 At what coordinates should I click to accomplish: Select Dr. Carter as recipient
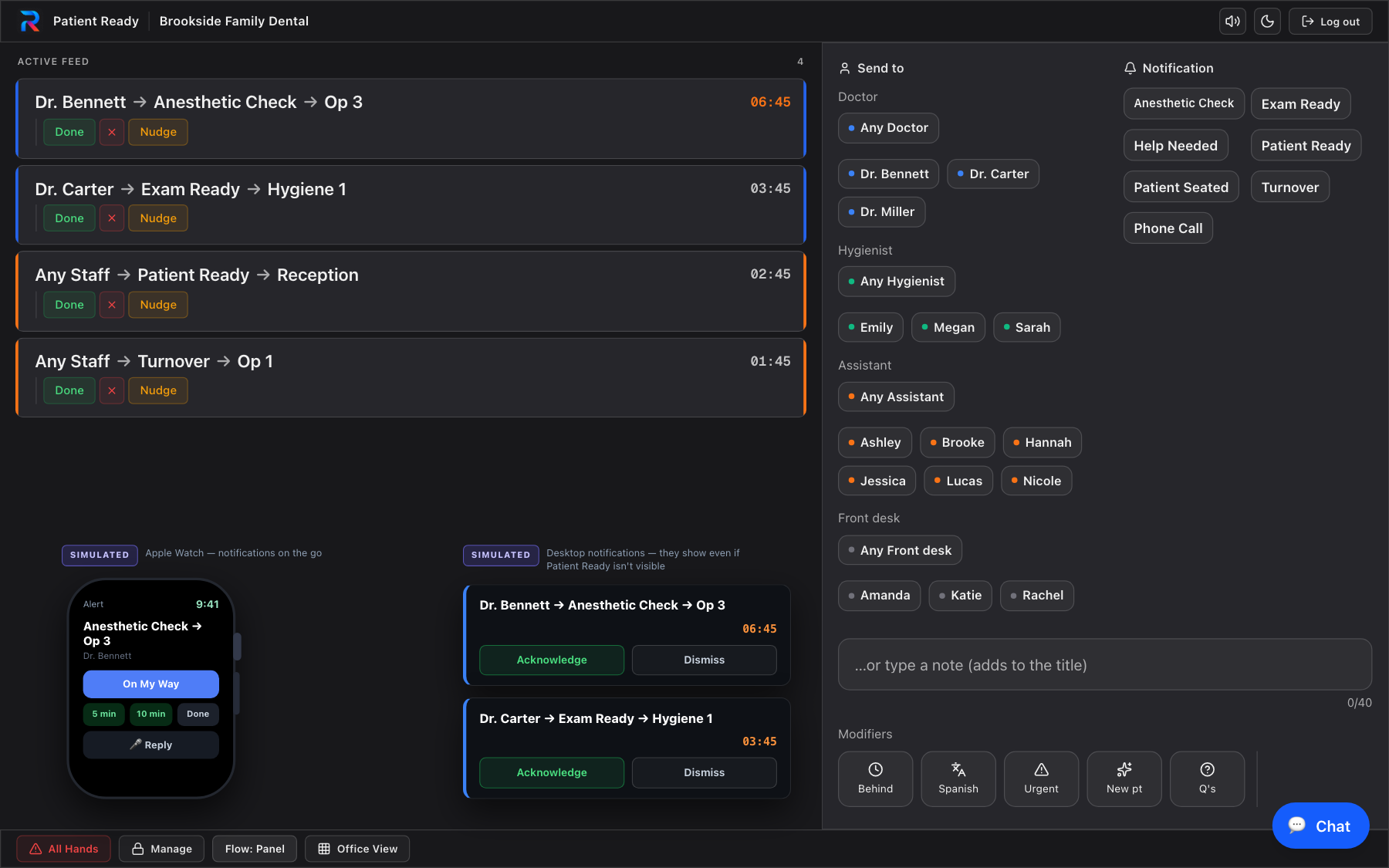click(992, 174)
